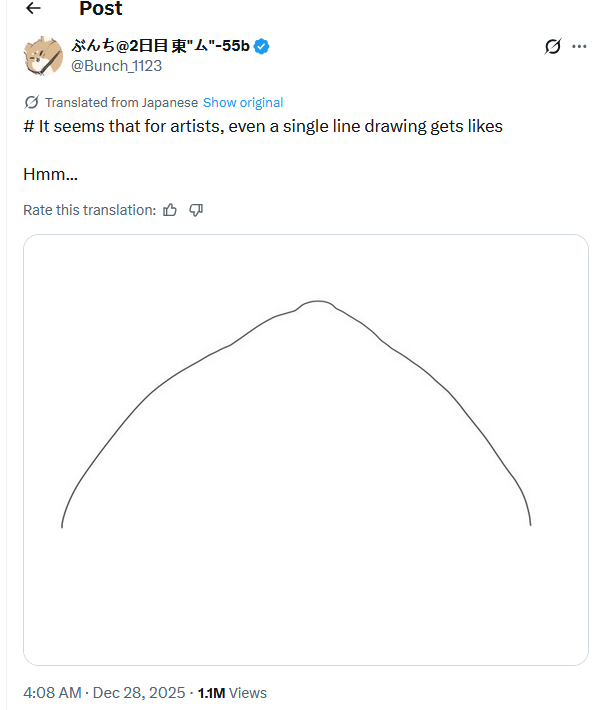The width and height of the screenshot is (603, 710).
Task: Show the original Japanese text
Action: pyautogui.click(x=243, y=102)
